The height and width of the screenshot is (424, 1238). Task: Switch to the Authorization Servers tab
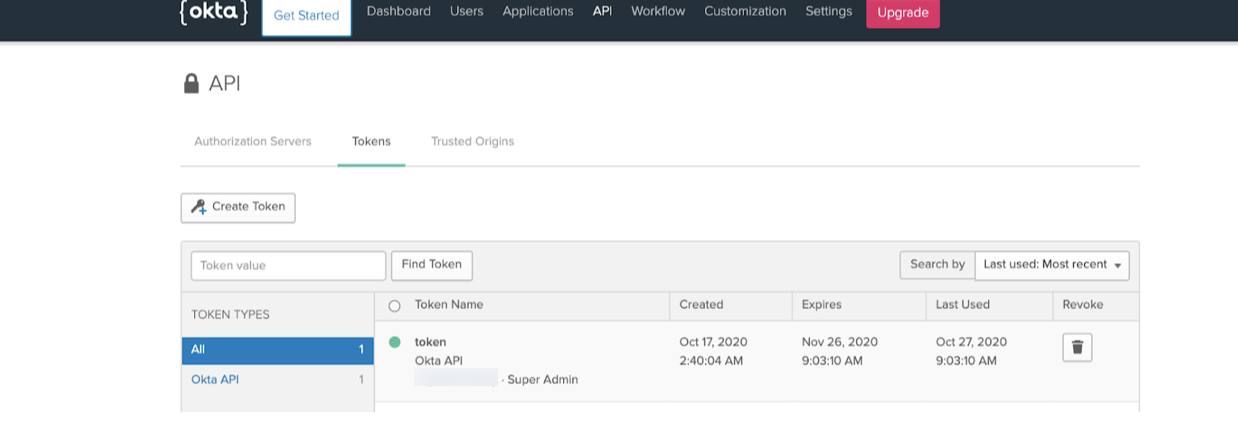(x=253, y=142)
